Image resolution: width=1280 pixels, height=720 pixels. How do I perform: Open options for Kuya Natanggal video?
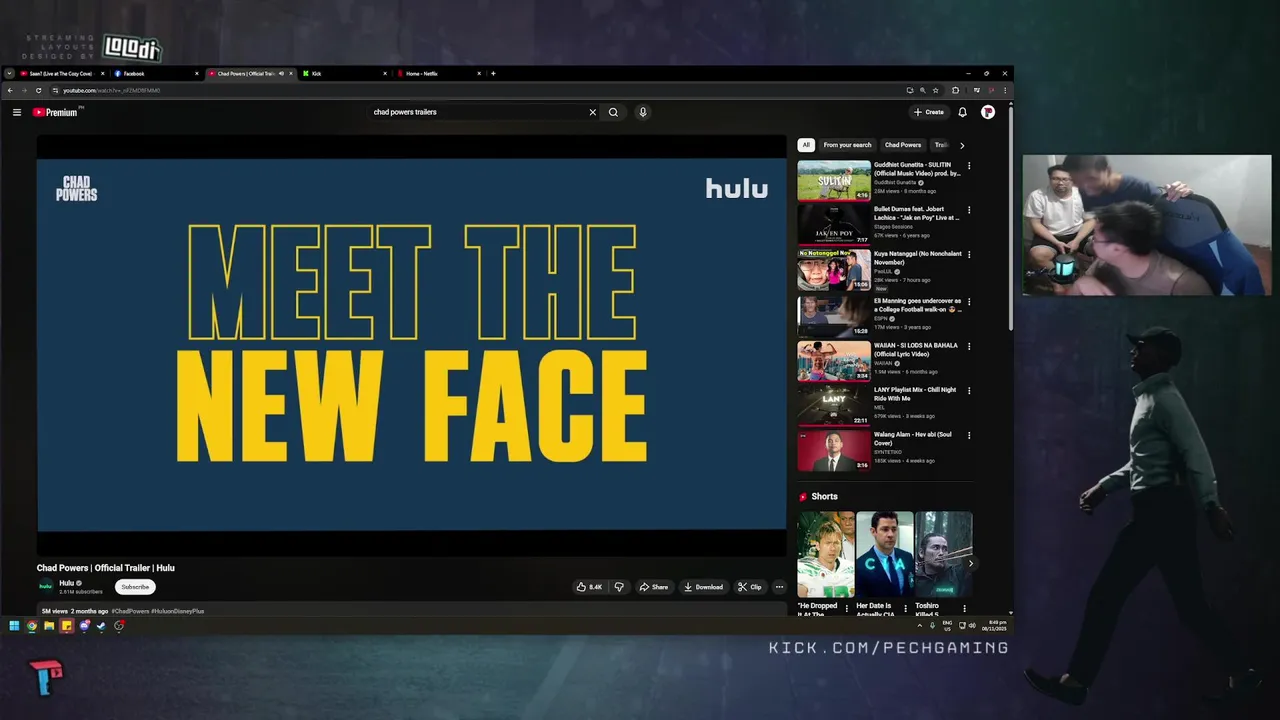pos(968,255)
